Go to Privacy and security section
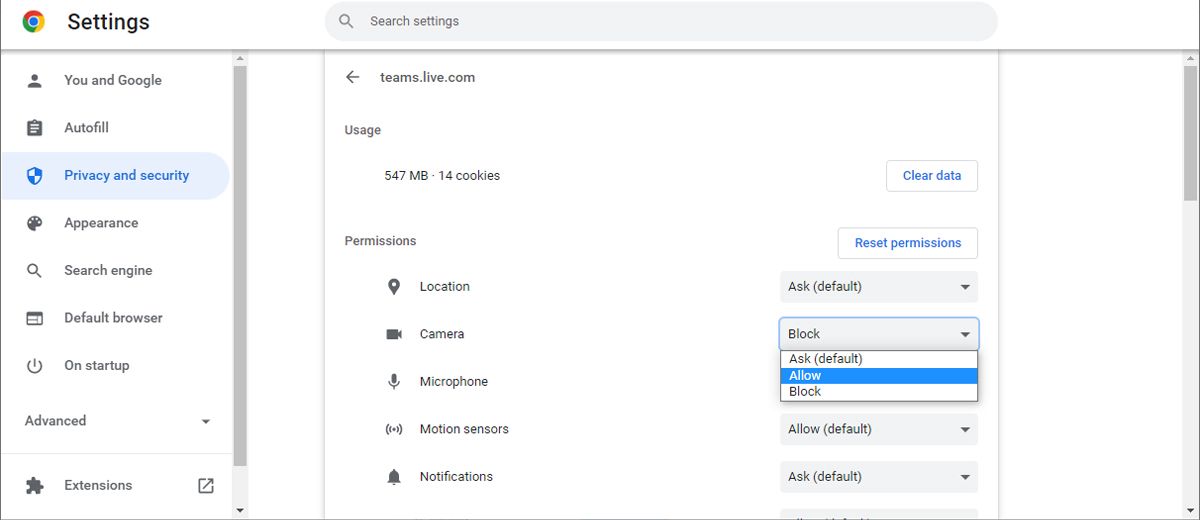Viewport: 1200px width, 520px height. click(x=115, y=176)
